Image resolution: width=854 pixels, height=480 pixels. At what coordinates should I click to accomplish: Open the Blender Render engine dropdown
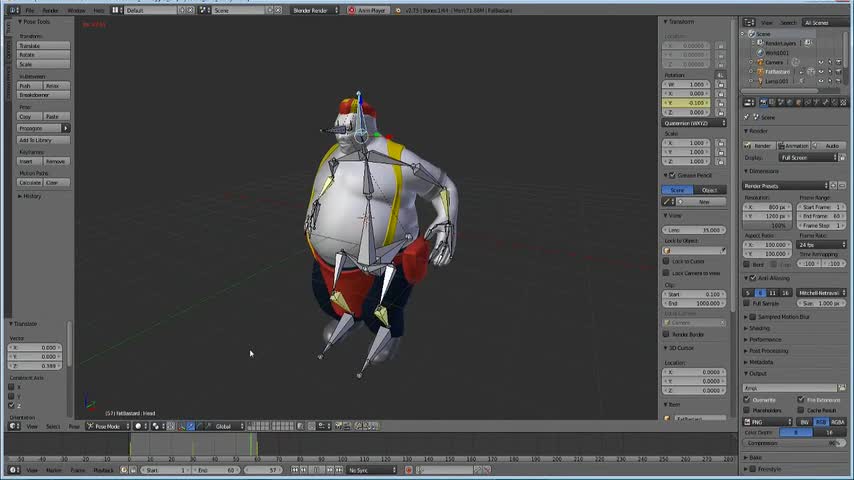(315, 10)
